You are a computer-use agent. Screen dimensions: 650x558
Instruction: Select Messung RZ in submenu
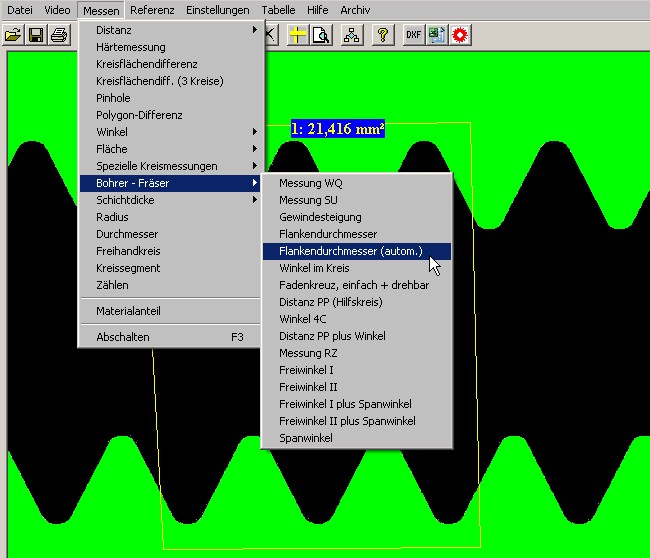(357, 353)
